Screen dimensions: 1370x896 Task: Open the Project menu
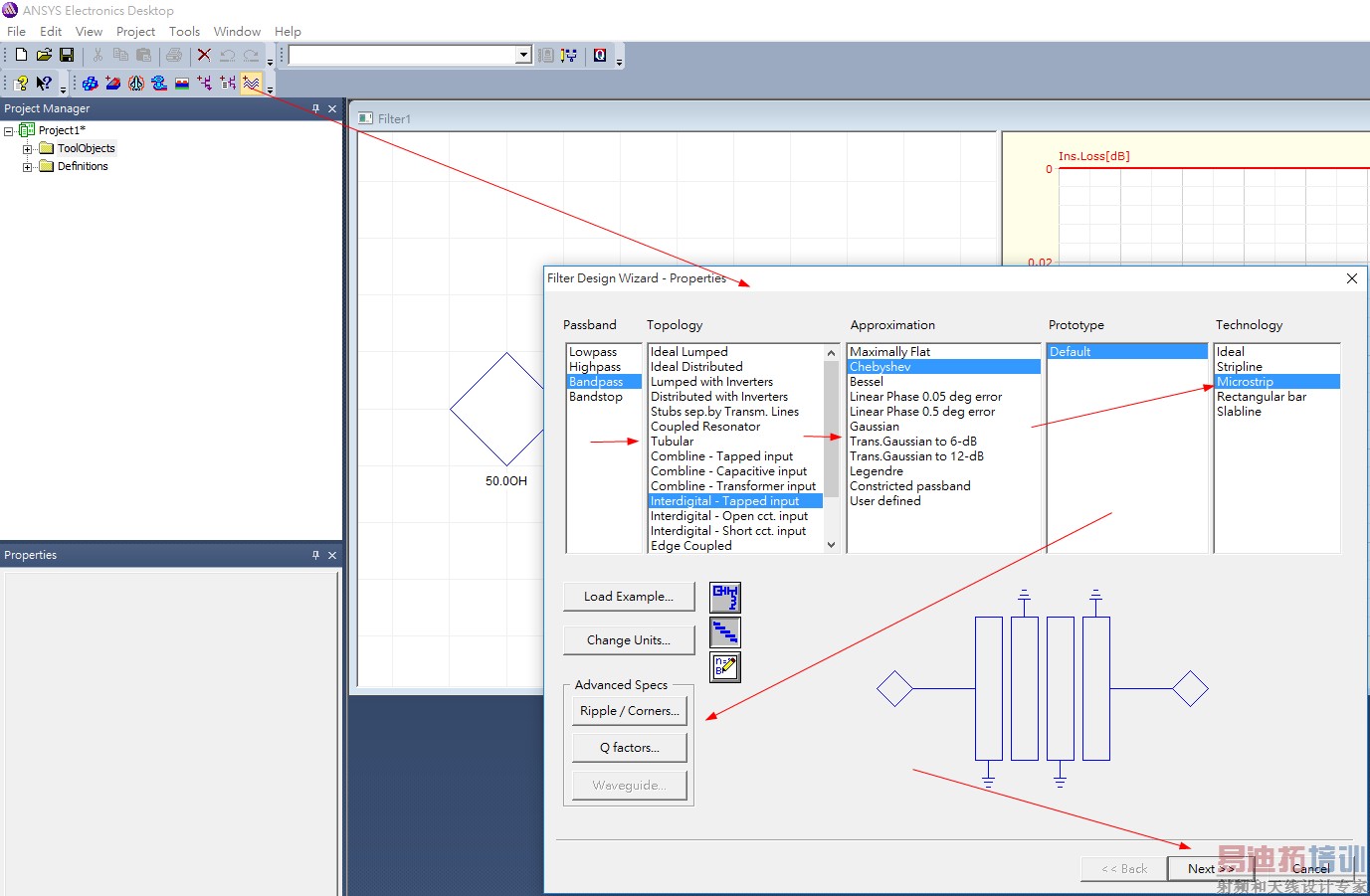[135, 32]
